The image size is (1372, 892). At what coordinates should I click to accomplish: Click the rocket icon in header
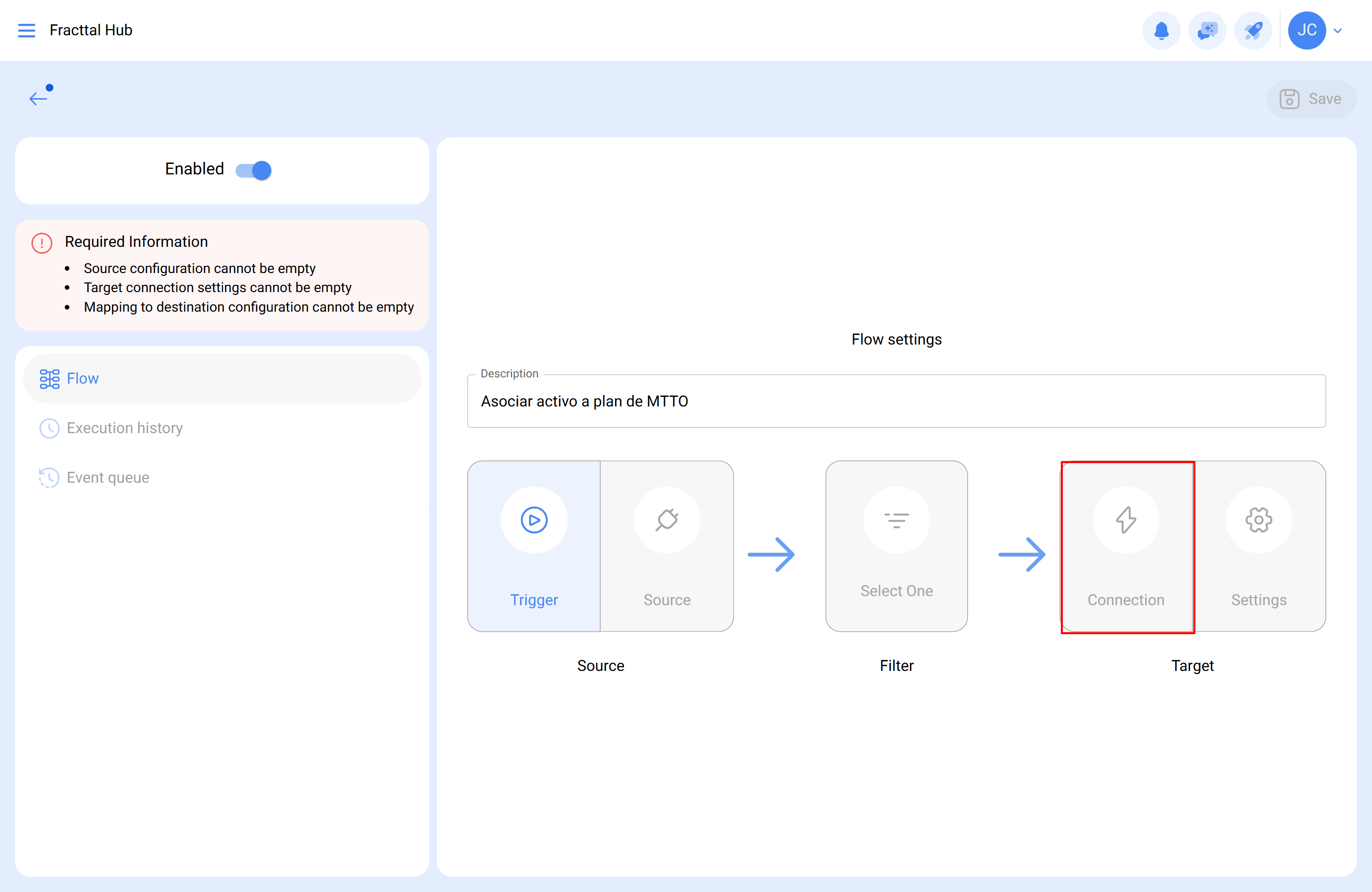click(1252, 30)
